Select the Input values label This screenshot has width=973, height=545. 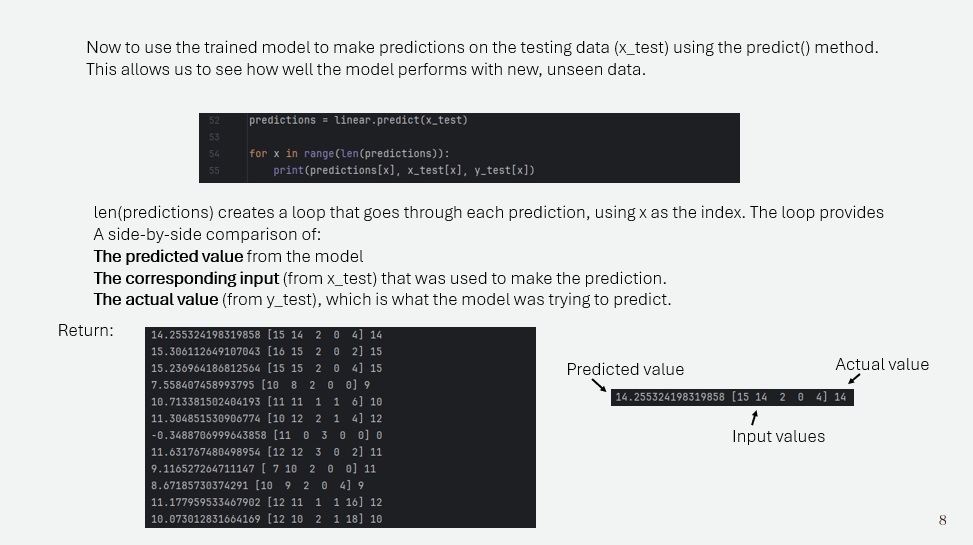click(778, 436)
